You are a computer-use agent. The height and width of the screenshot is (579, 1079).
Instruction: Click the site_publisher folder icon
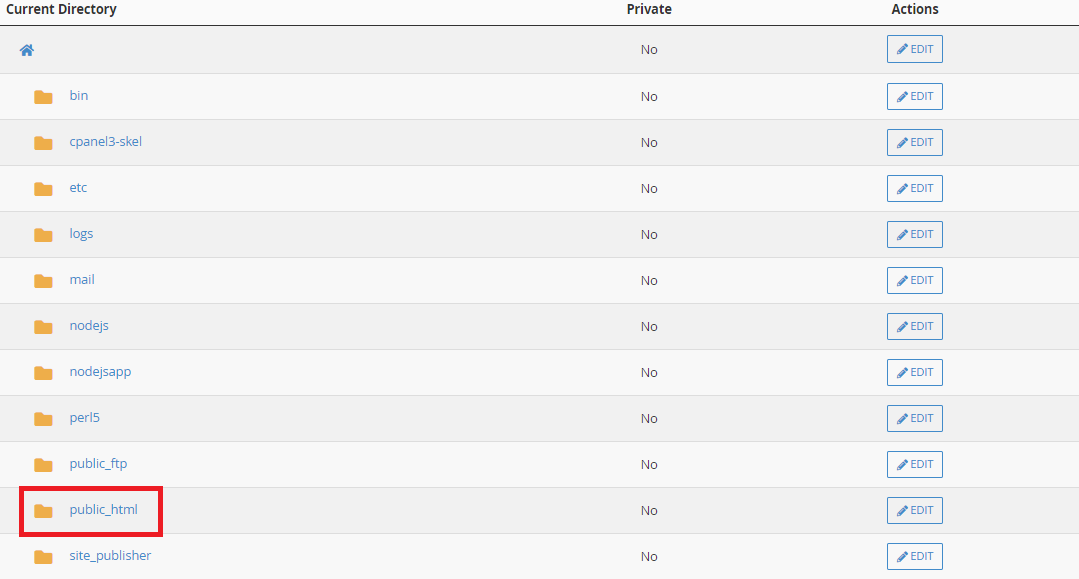coord(43,557)
